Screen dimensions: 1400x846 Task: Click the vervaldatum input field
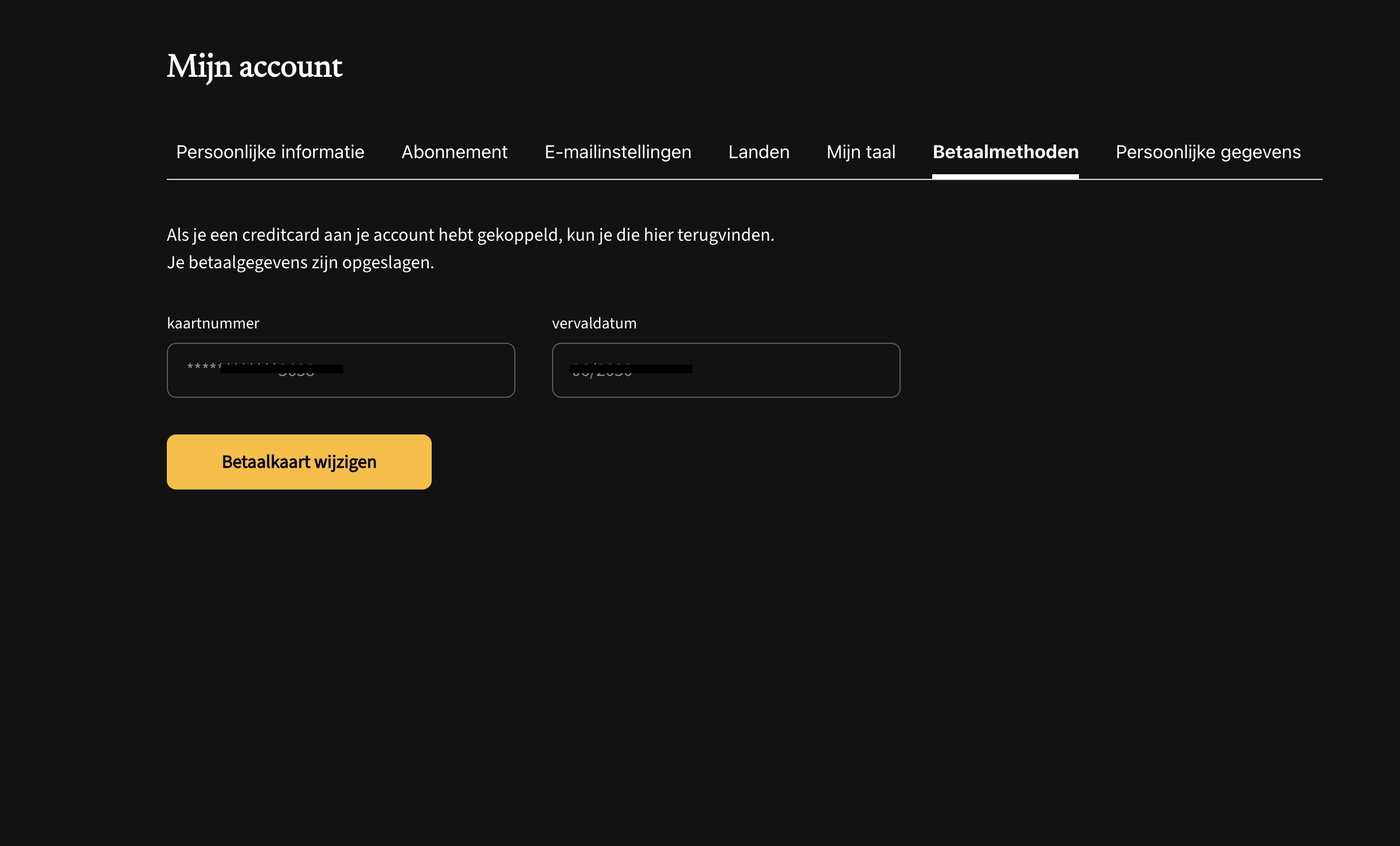click(726, 370)
